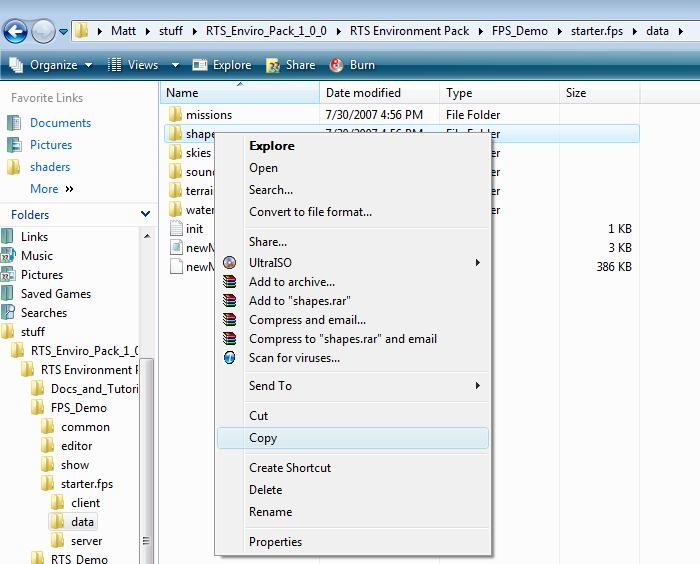Viewport: 700px width, 564px height.
Task: Click the Burn toolbar icon
Action: pyautogui.click(x=334, y=65)
